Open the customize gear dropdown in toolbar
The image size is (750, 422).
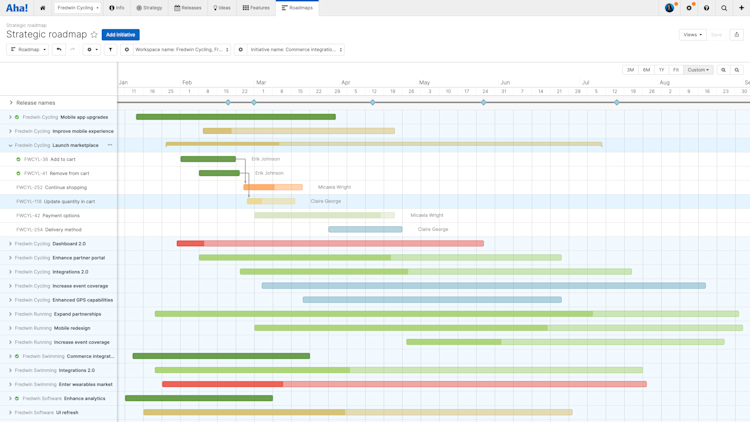click(x=92, y=49)
